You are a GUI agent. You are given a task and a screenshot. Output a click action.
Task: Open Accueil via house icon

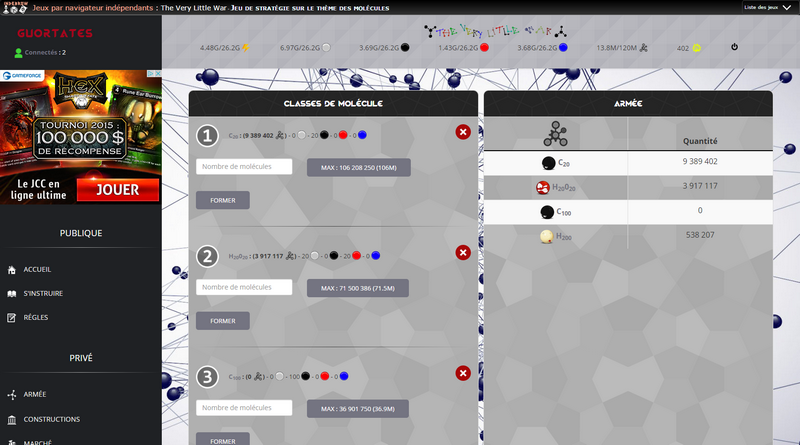tap(12, 270)
